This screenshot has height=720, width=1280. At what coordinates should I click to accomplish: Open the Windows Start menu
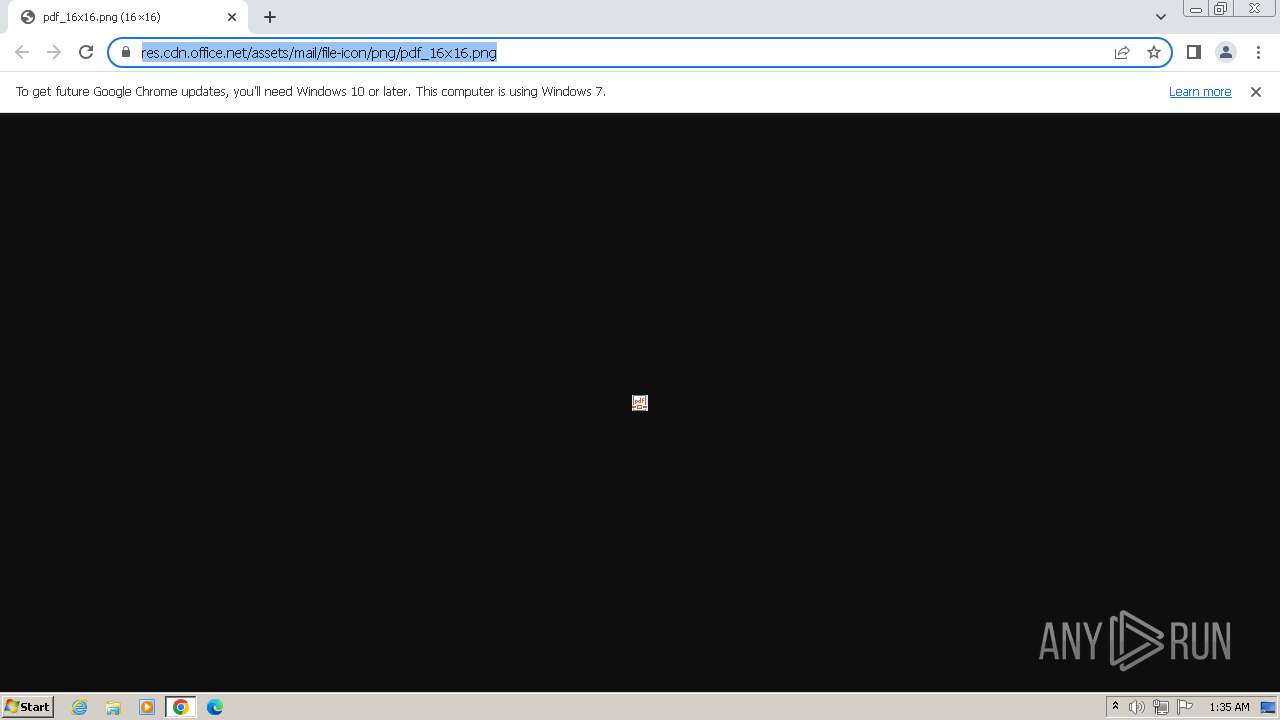[28, 706]
